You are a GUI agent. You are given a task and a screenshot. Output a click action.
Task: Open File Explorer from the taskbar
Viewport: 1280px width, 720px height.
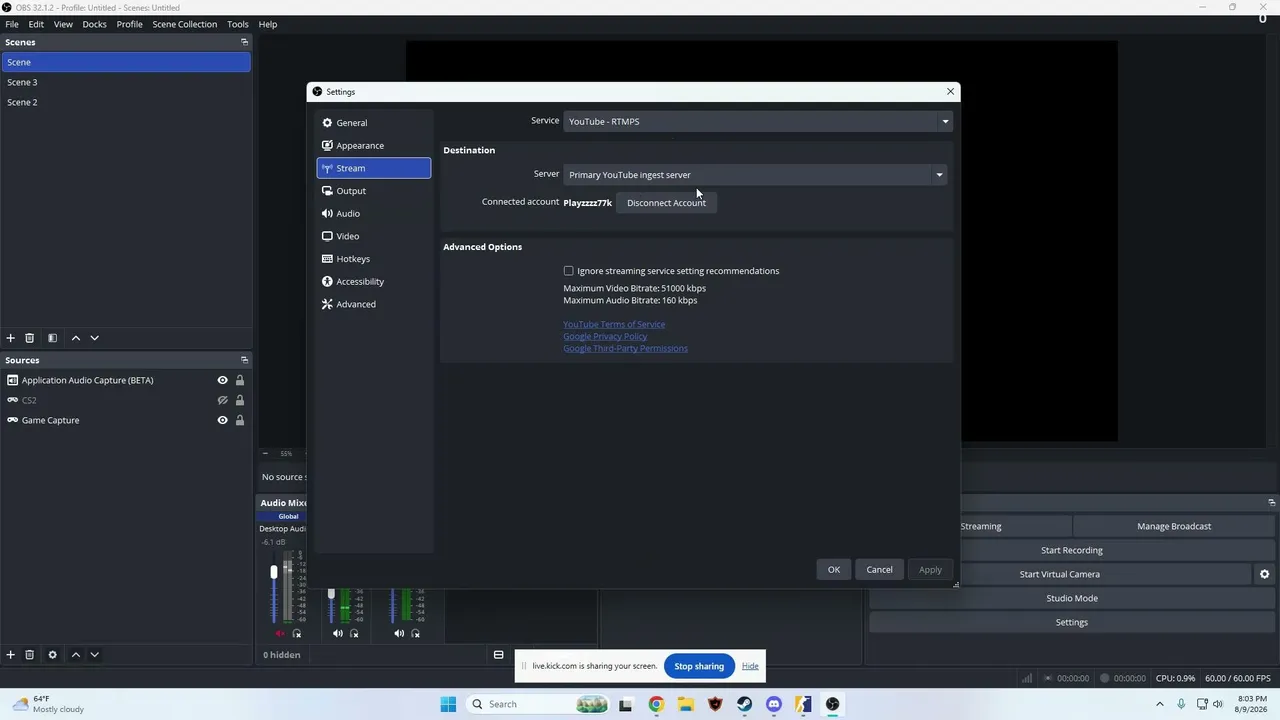click(685, 704)
